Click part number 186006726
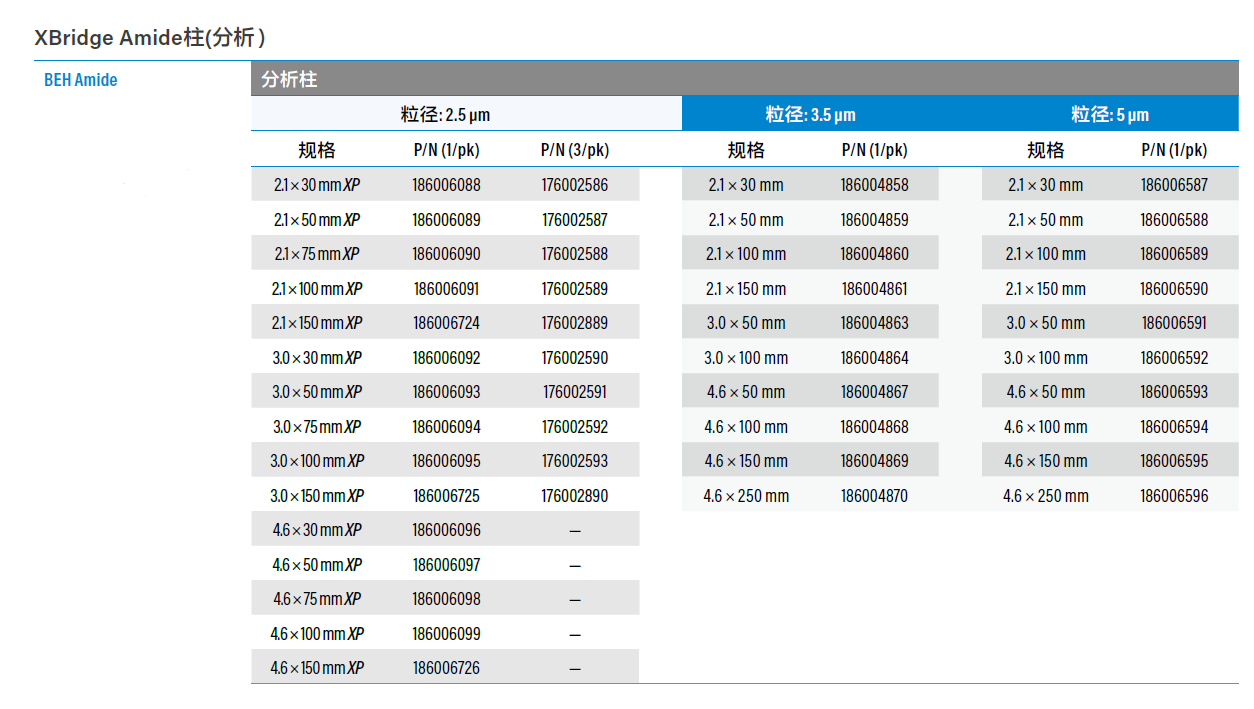 446,668
